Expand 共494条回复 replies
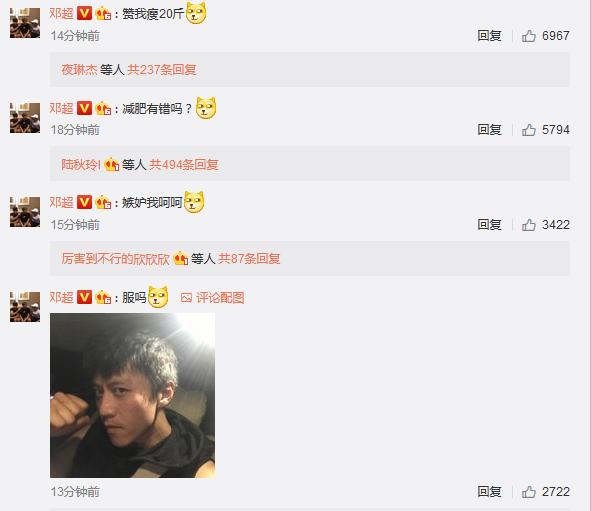 184,165
